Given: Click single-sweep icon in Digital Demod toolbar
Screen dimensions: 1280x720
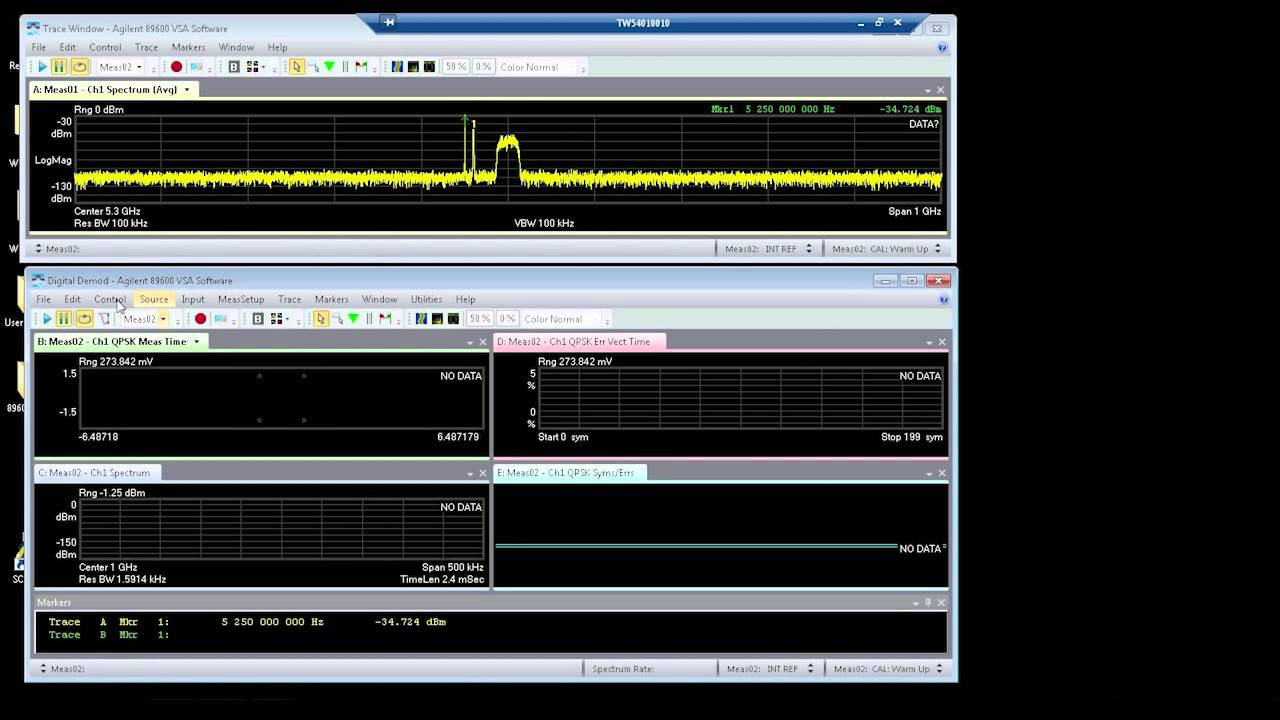Looking at the screenshot, I should (x=103, y=319).
